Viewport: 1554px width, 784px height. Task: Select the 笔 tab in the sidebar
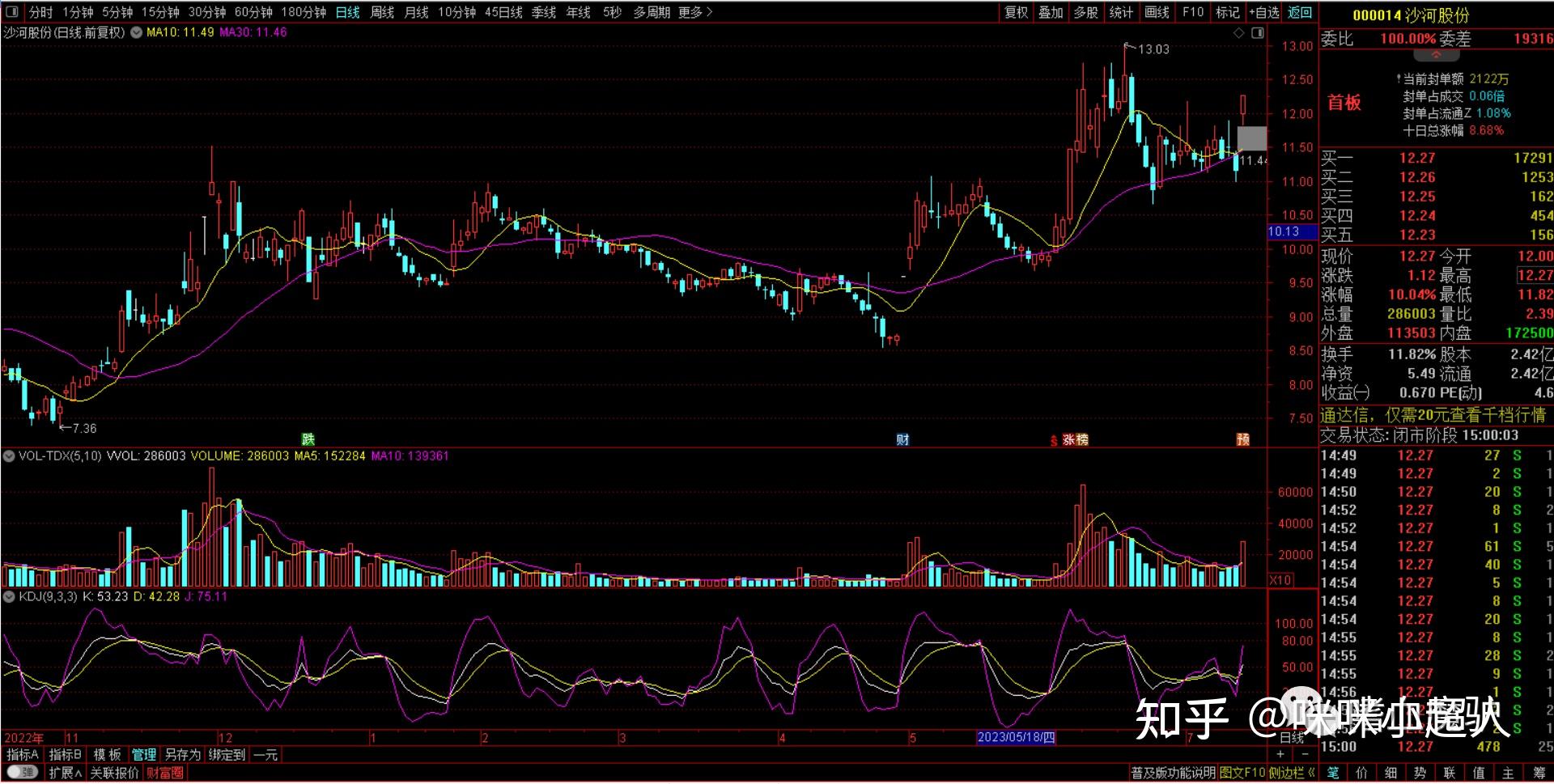click(x=1333, y=773)
